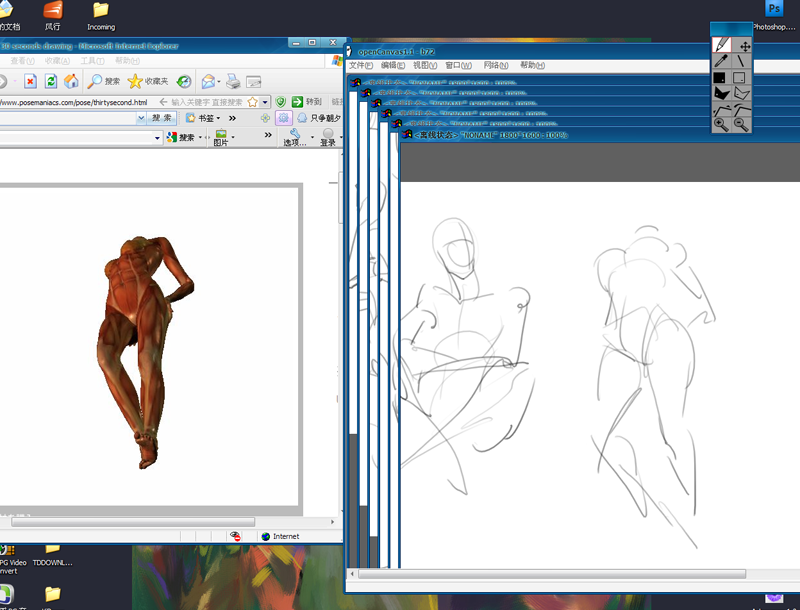Click the purple gear icon in IE toolbar
Image resolution: width=800 pixels, height=610 pixels.
(x=283, y=118)
